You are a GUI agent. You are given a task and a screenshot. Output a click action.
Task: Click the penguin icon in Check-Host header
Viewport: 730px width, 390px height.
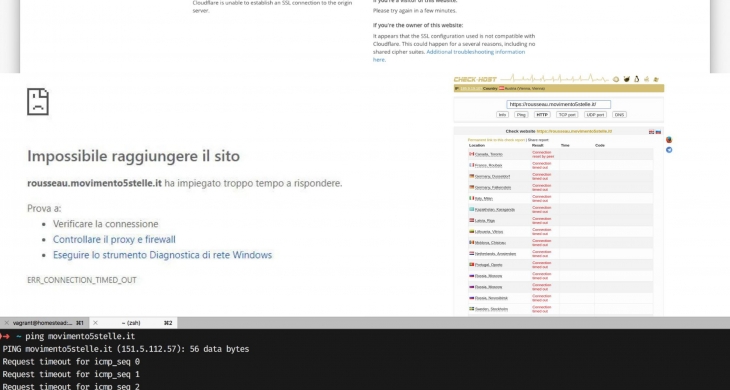coord(636,79)
